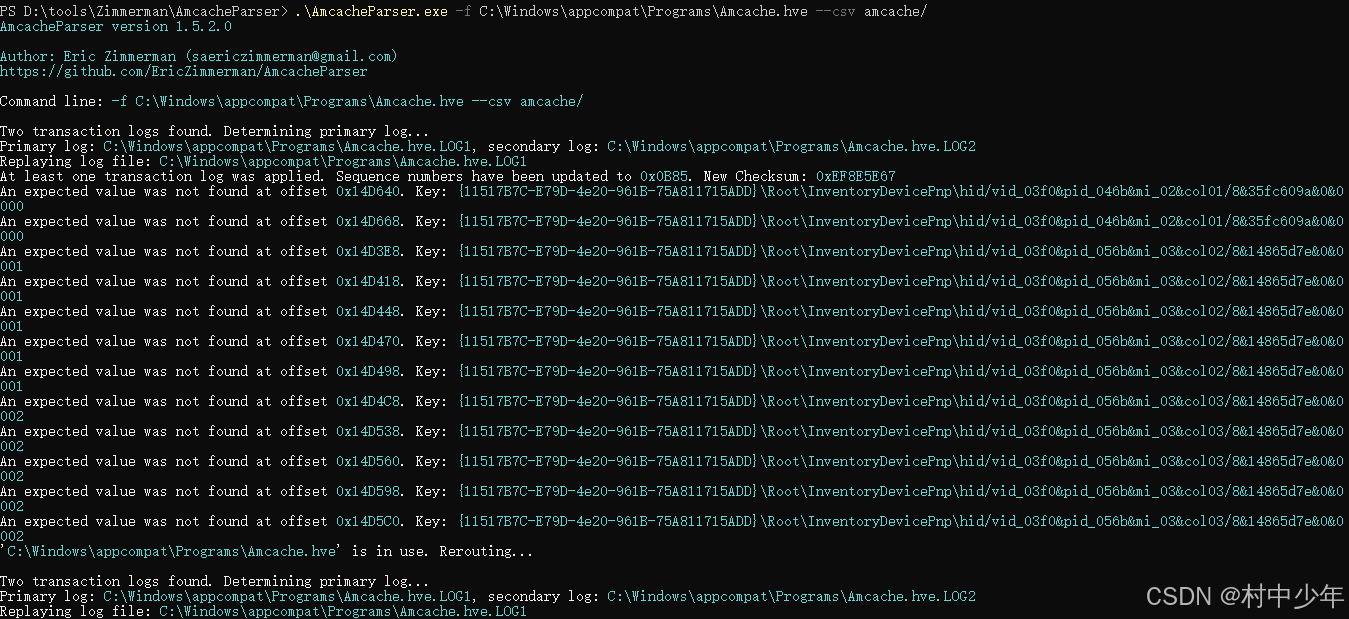Click the offset value '0x14D448'
This screenshot has width=1349, height=619.
point(368,312)
